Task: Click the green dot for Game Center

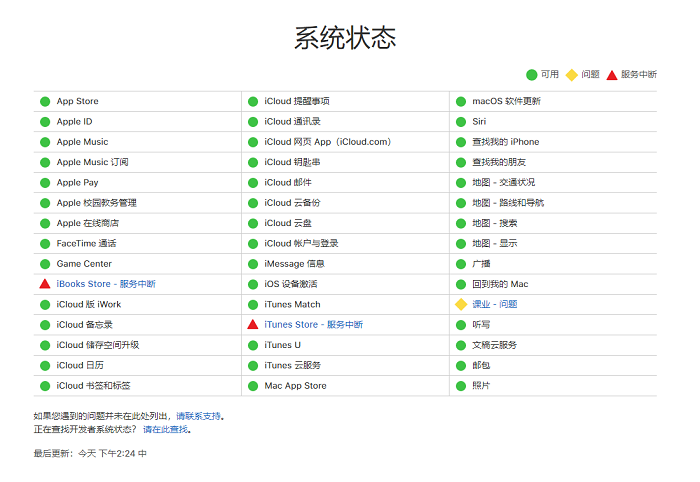Action: [x=45, y=264]
